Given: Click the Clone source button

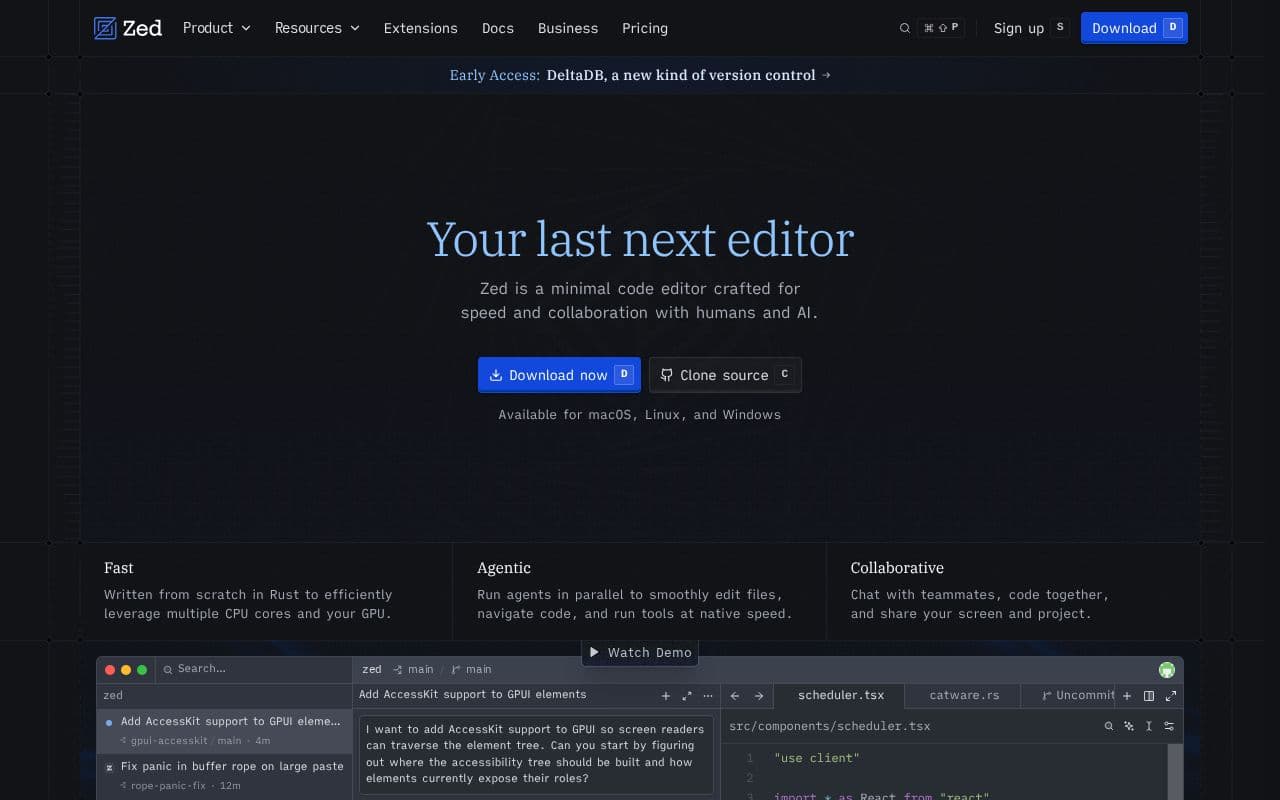Looking at the screenshot, I should point(725,375).
